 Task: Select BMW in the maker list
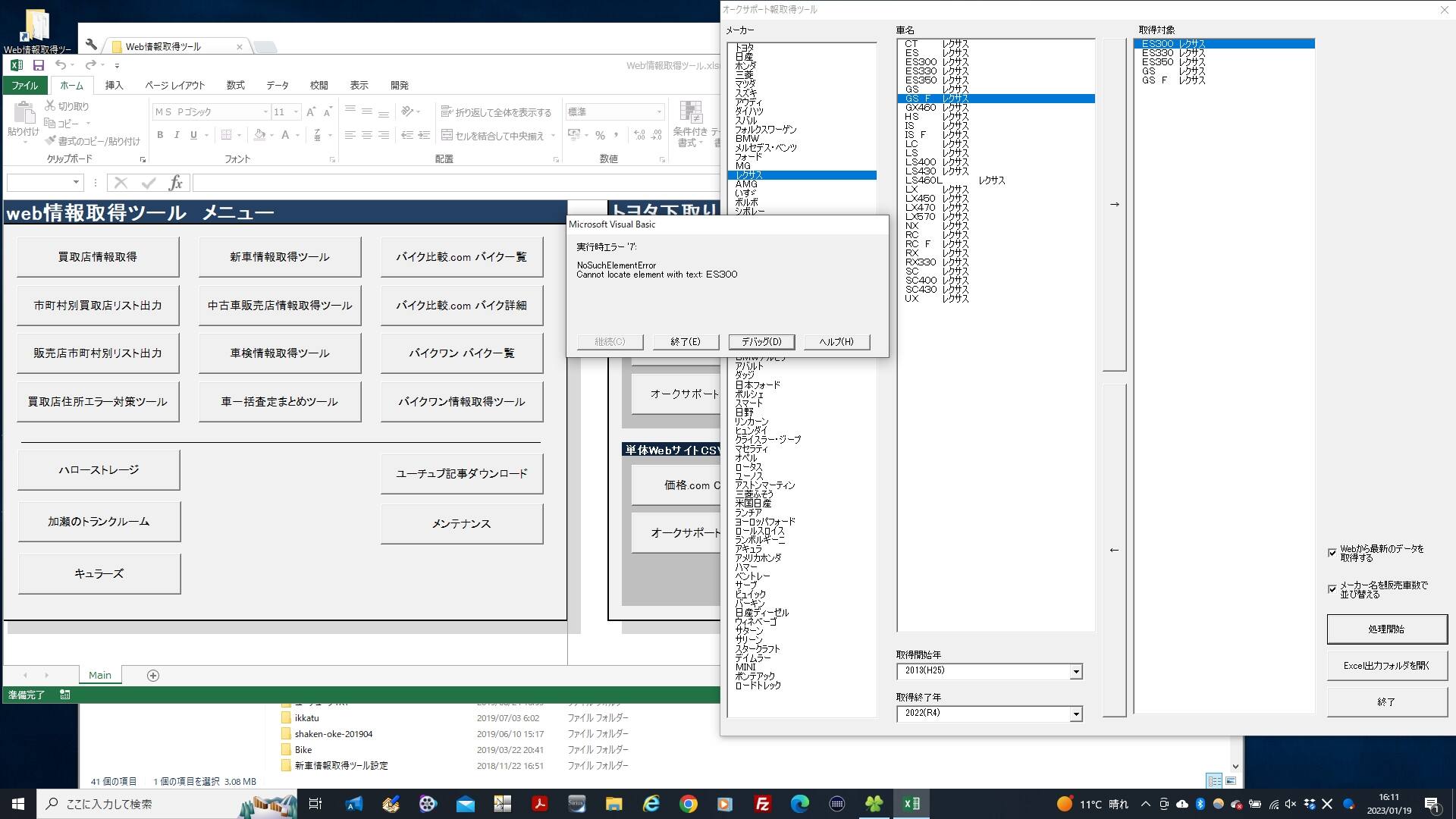(746, 139)
